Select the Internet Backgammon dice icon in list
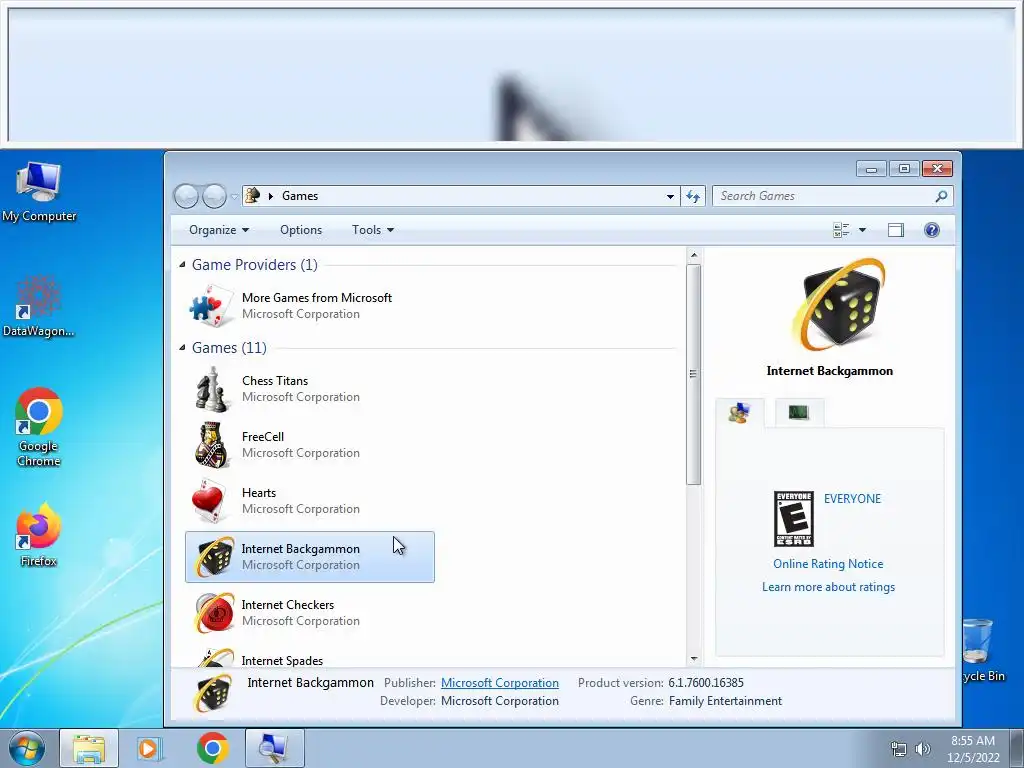1024x768 pixels. (214, 557)
